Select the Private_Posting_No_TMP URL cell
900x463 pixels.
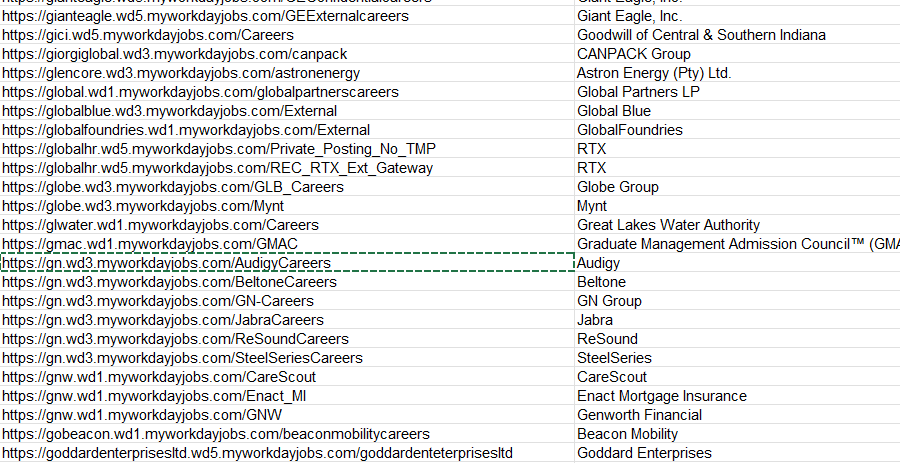coord(287,149)
